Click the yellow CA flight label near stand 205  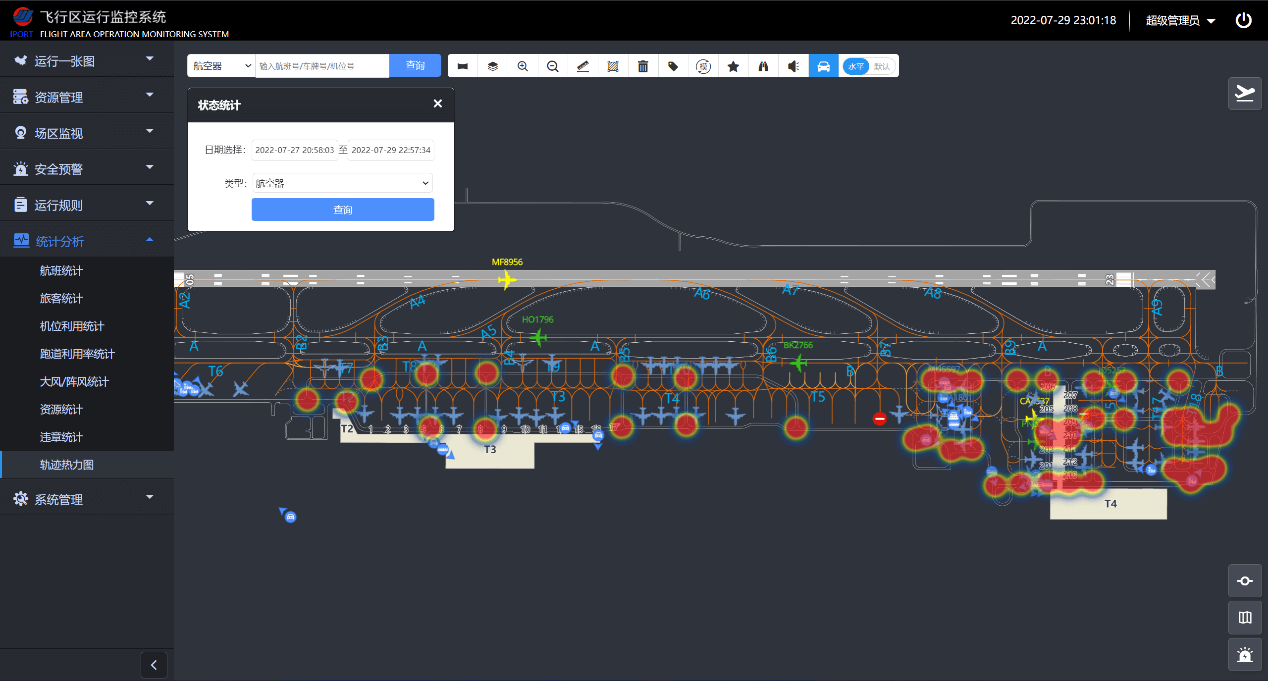point(1034,402)
